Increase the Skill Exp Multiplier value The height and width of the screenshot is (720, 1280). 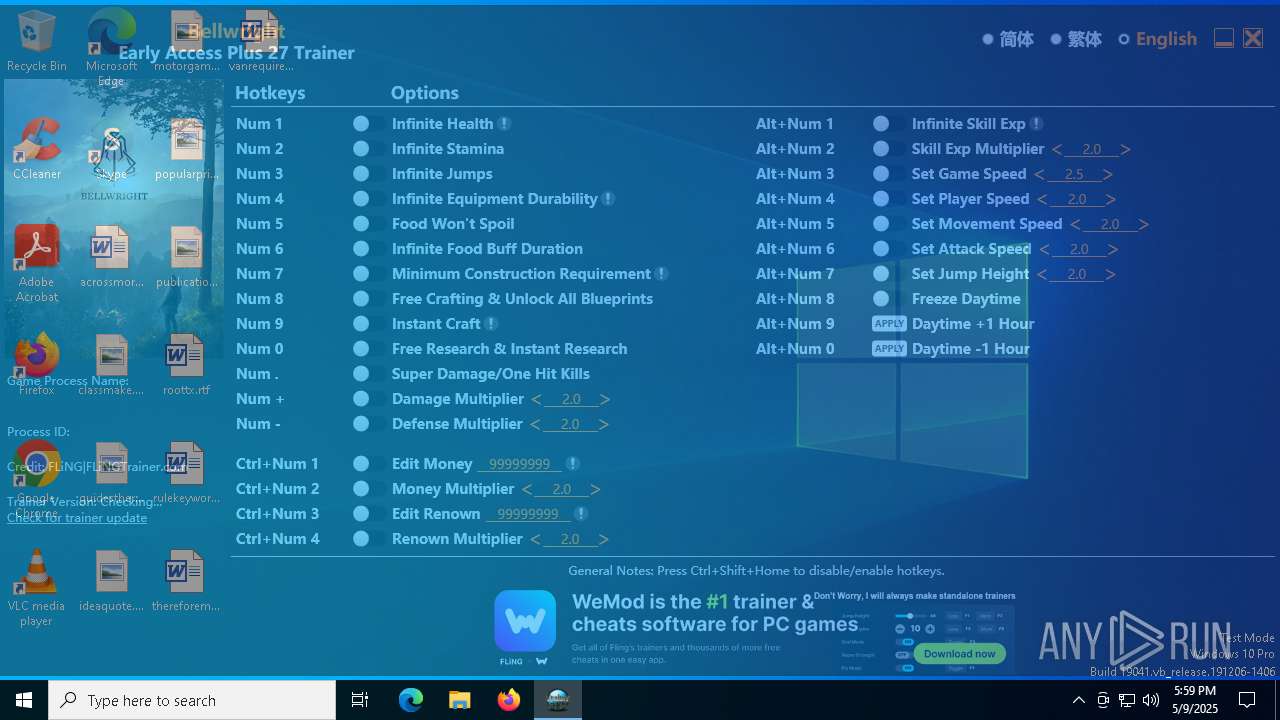click(1125, 149)
